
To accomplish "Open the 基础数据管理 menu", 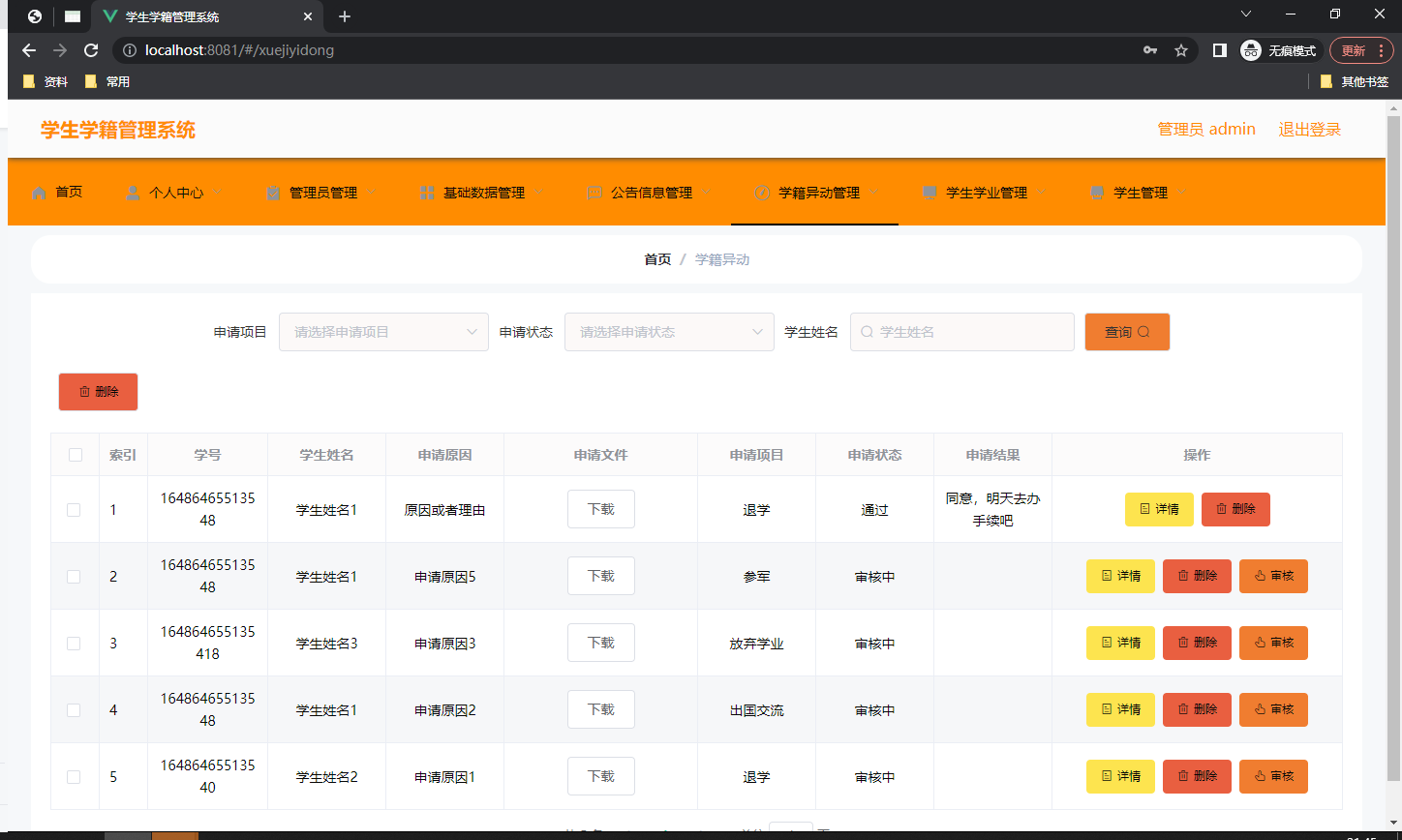I will click(482, 193).
